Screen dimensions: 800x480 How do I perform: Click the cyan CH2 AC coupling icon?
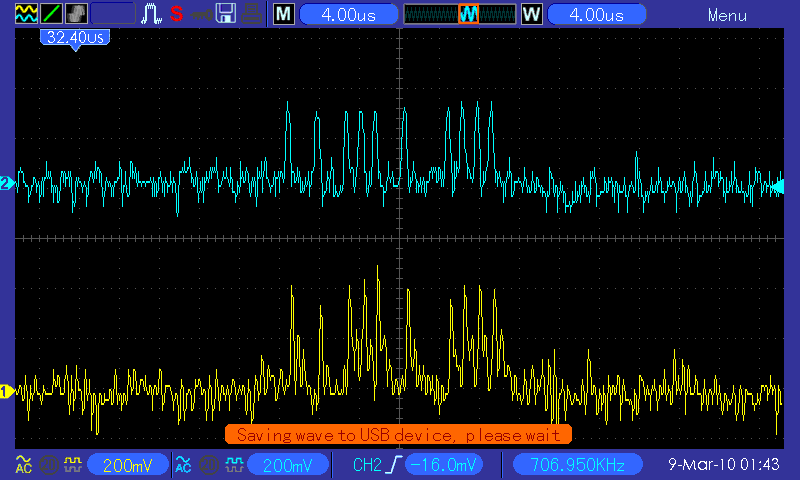[183, 465]
